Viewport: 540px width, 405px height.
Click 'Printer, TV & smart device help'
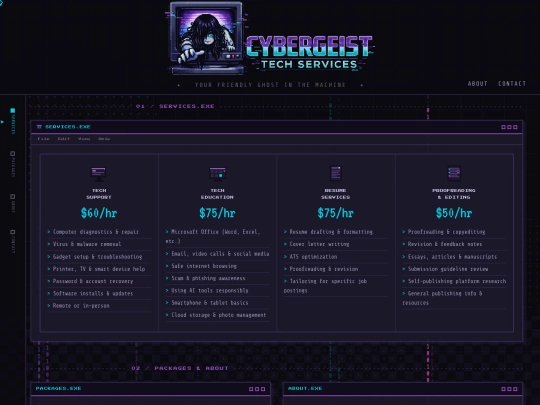[99, 269]
